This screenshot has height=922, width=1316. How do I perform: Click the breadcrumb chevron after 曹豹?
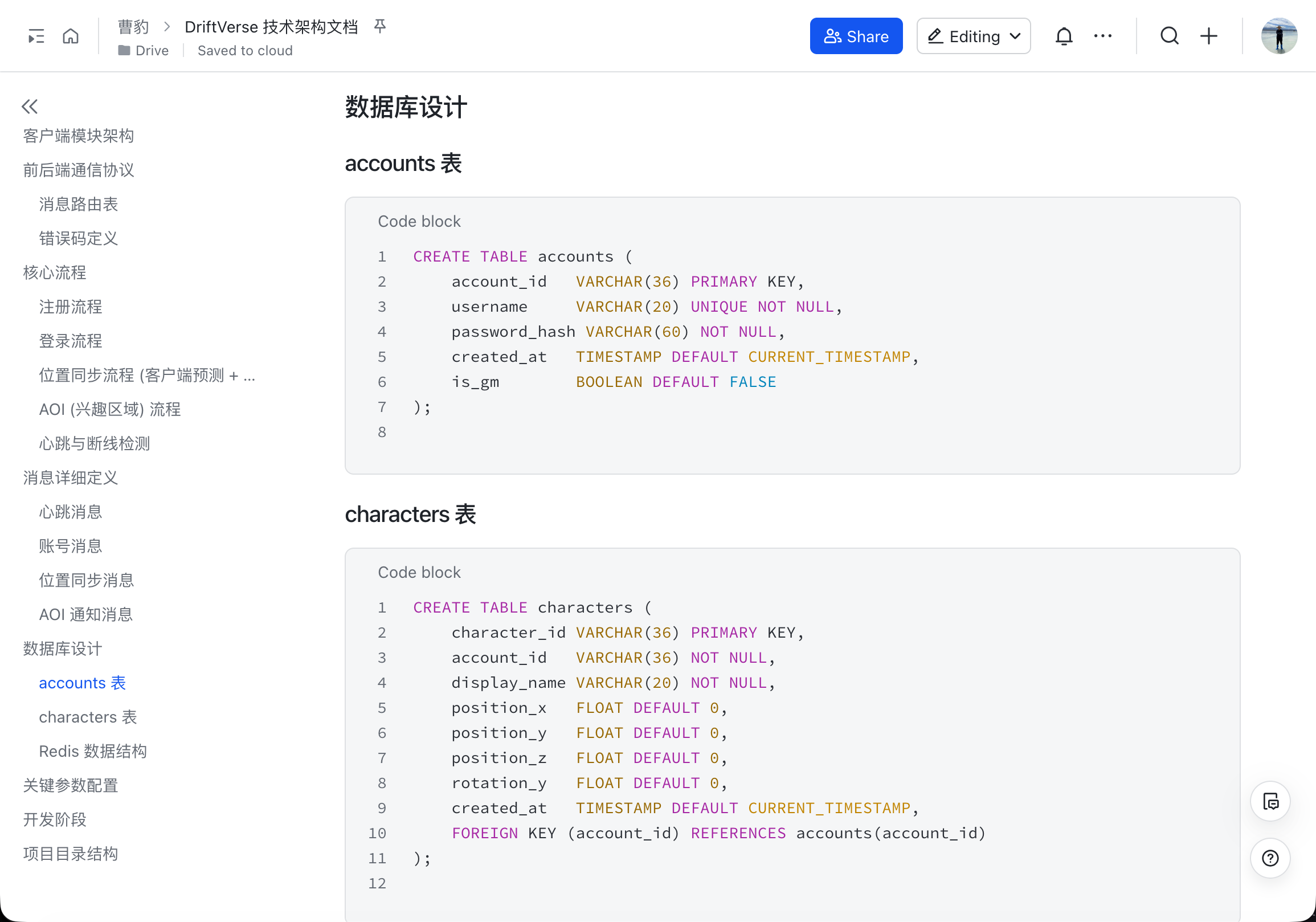point(167,26)
